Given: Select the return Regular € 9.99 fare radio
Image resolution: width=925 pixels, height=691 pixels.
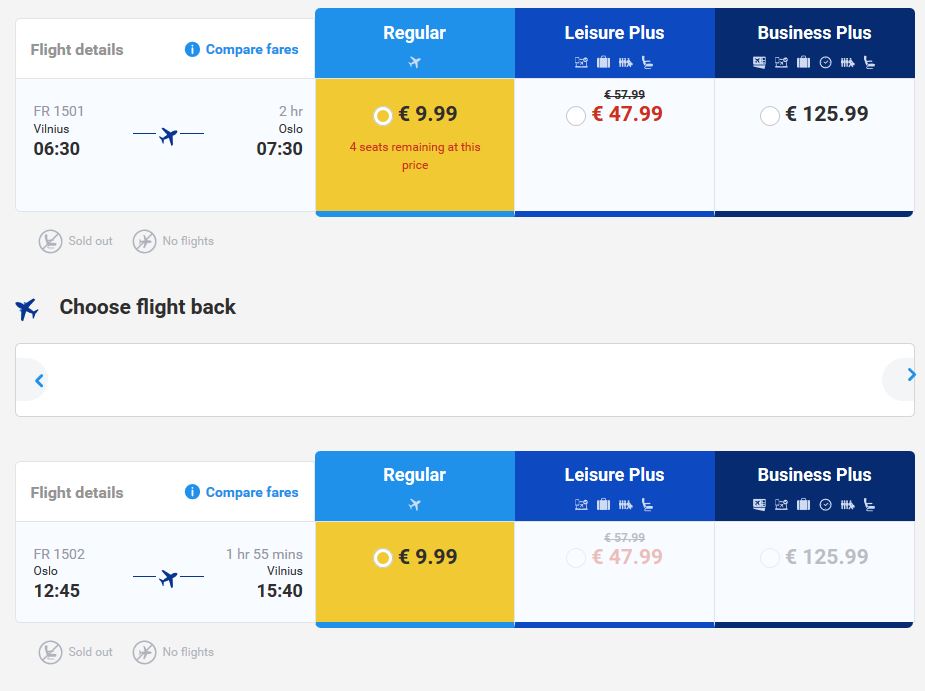Looking at the screenshot, I should (x=383, y=558).
